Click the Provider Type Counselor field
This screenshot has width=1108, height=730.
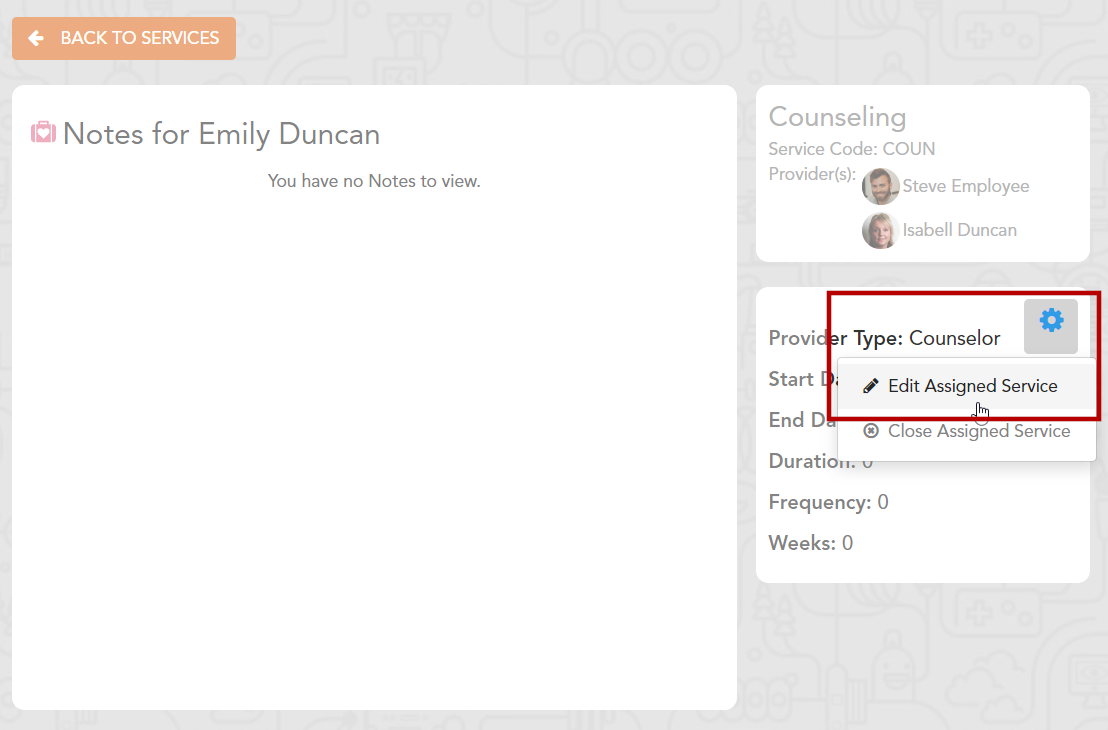coord(884,338)
